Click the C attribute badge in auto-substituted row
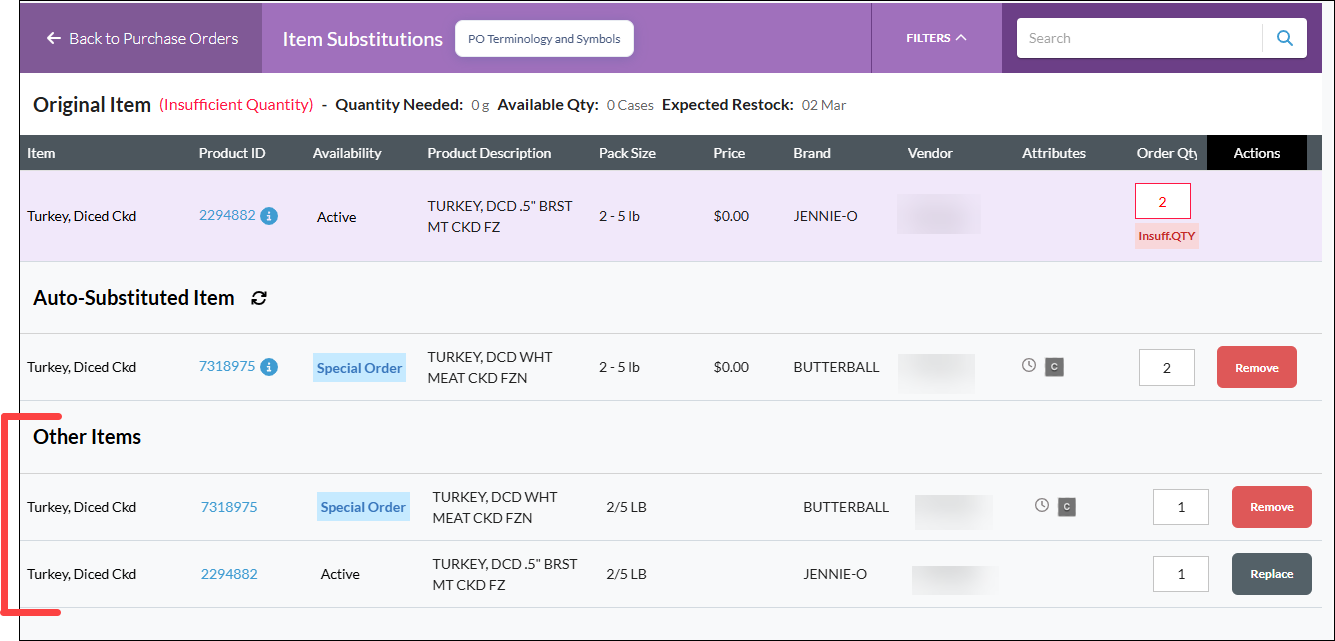Viewport: 1335px width, 641px height. click(1054, 367)
